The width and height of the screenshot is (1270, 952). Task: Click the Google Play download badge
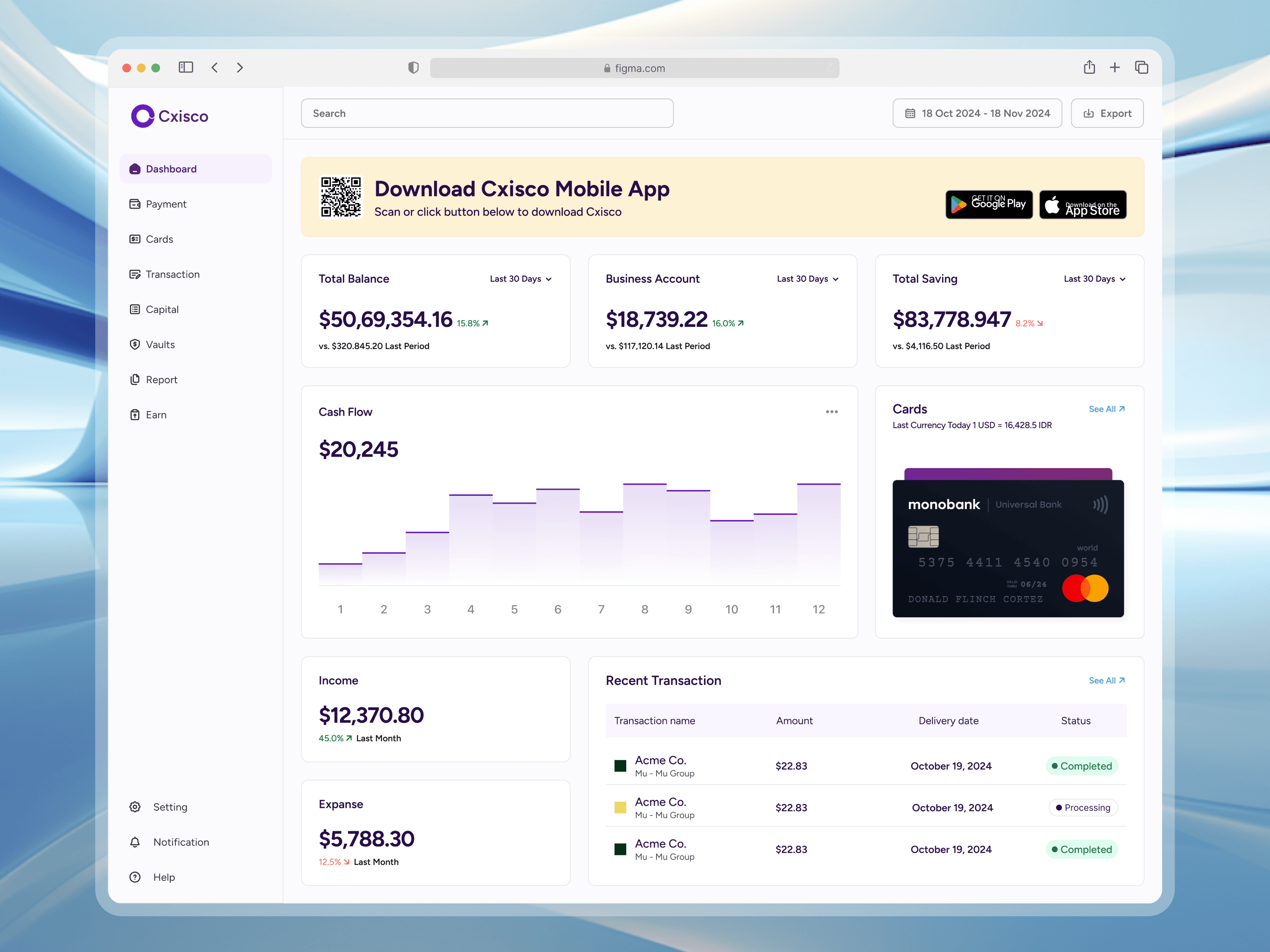pyautogui.click(x=989, y=204)
